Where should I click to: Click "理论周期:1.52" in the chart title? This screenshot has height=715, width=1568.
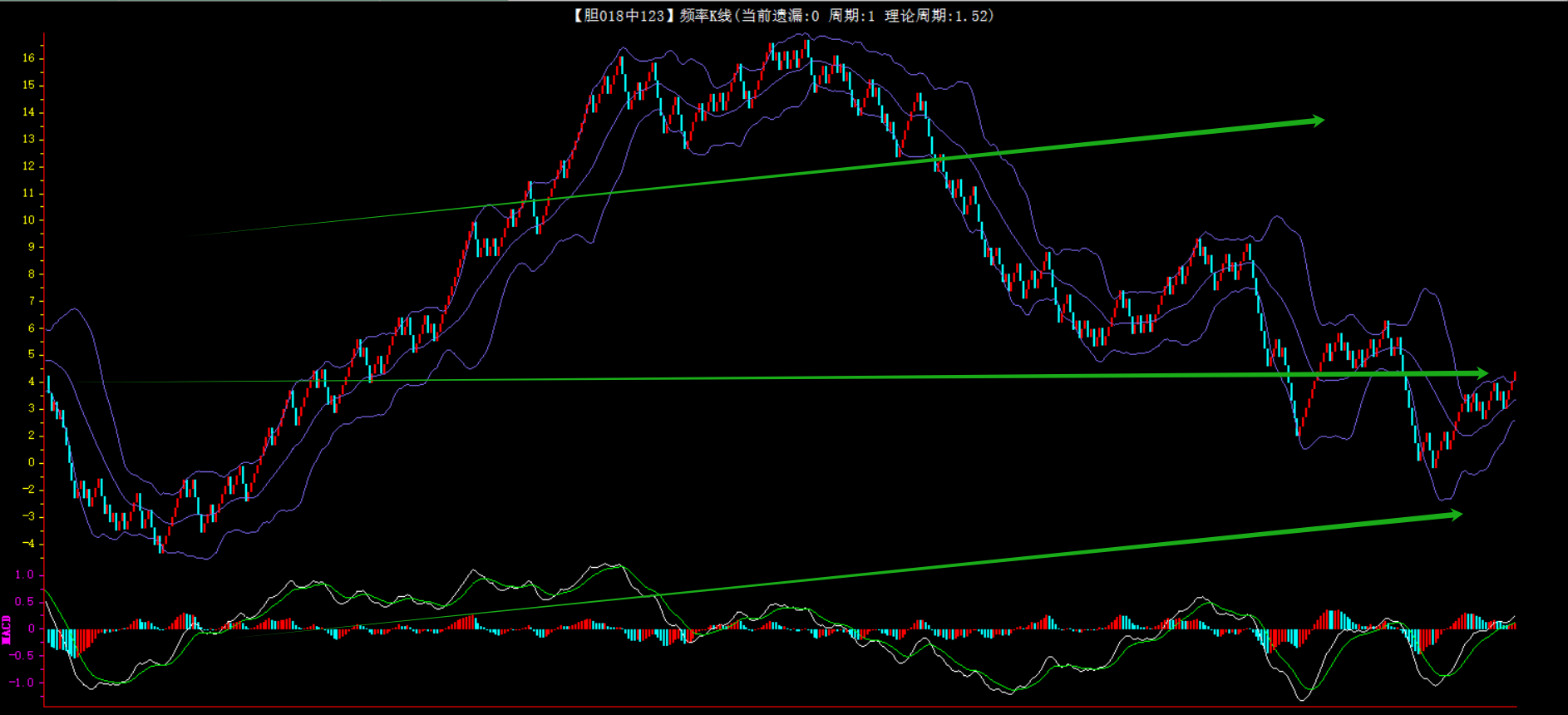pos(937,16)
